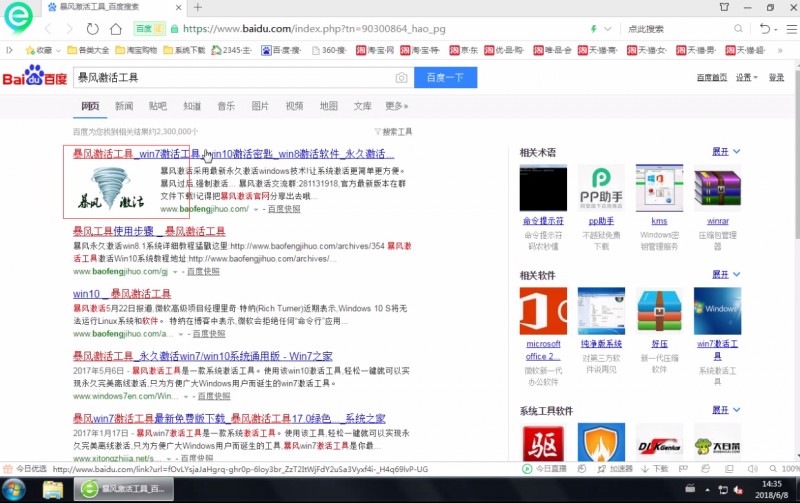Click the skin (shirt) icon in title bar
The height and width of the screenshot is (503, 800).
pyautogui.click(x=724, y=7)
